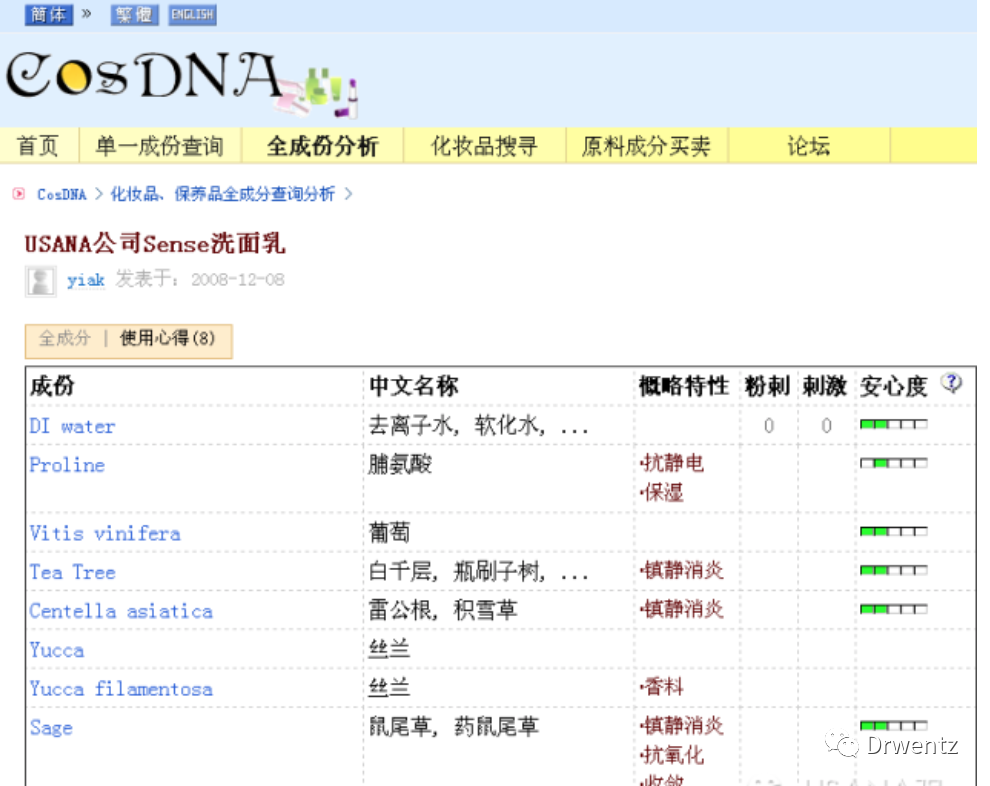Click the red breadcrumb bullet icon
This screenshot has width=990, height=786.
(17, 193)
